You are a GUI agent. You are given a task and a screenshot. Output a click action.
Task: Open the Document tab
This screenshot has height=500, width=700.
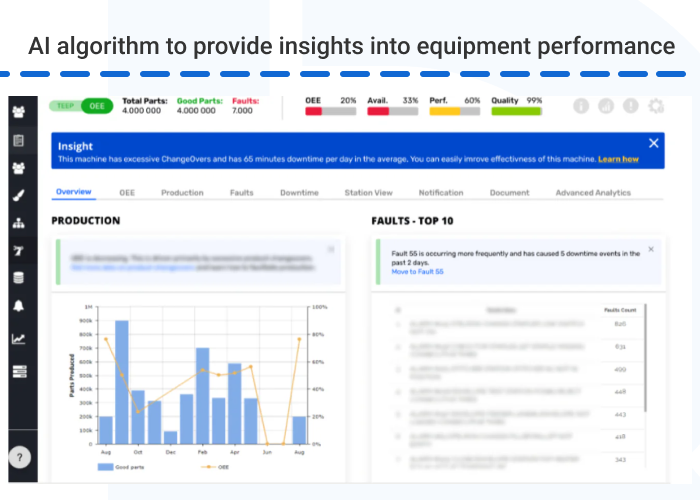[x=509, y=193]
